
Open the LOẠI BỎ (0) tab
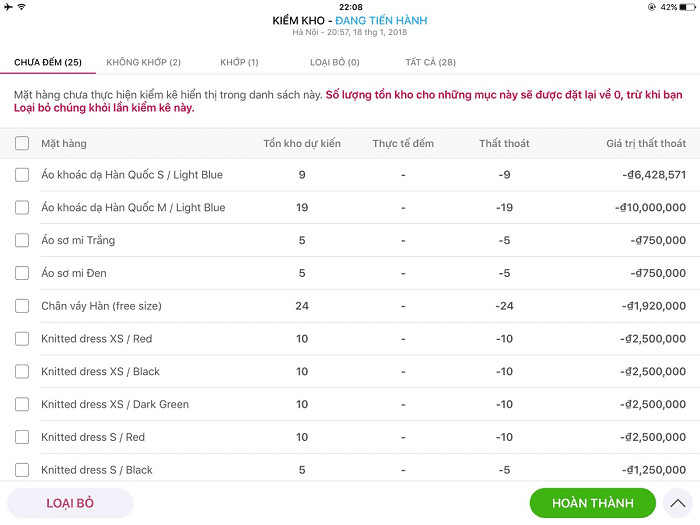click(334, 62)
